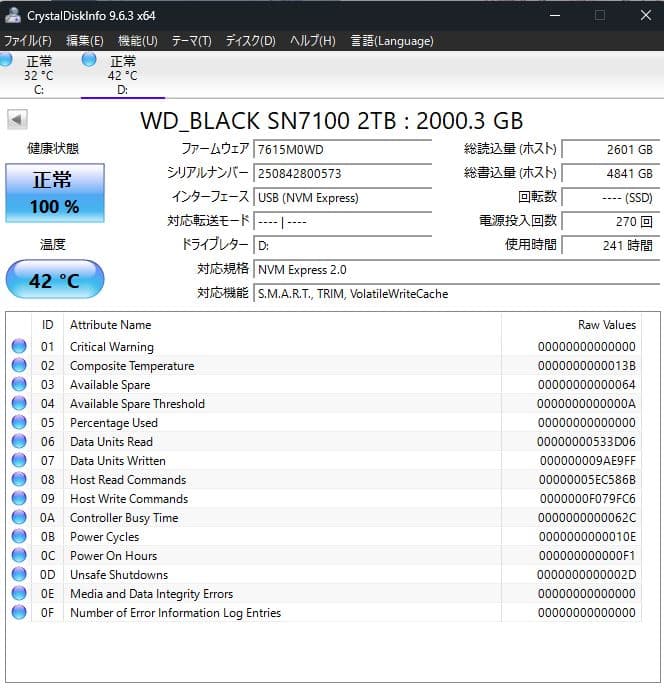Click the Data Units Read status circle icon
664x688 pixels.
(x=19, y=441)
